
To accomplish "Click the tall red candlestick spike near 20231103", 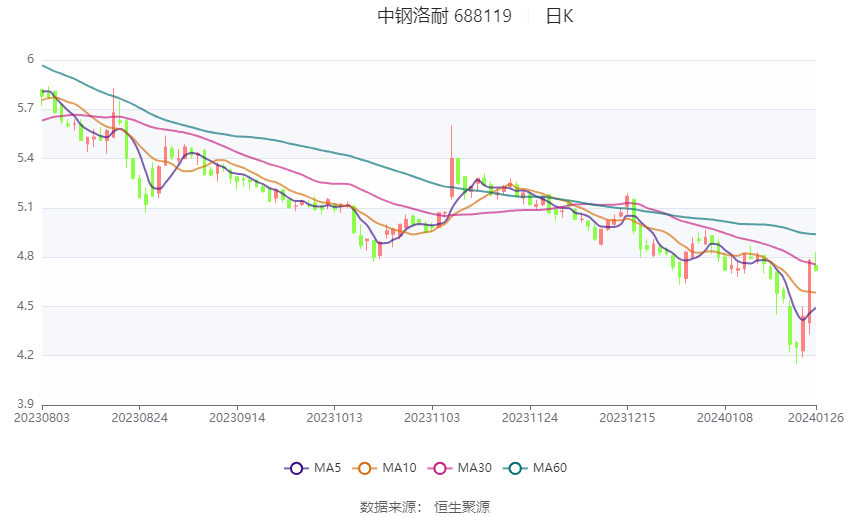I will 452,163.
